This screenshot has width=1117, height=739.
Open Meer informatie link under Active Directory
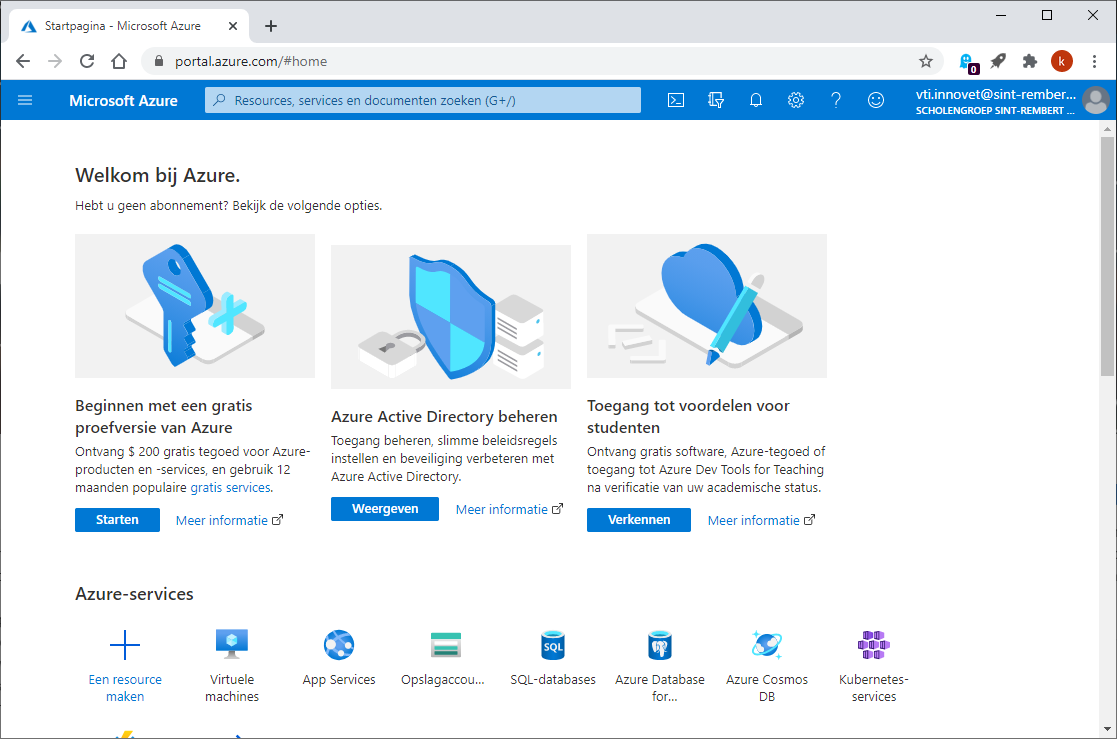coord(509,510)
